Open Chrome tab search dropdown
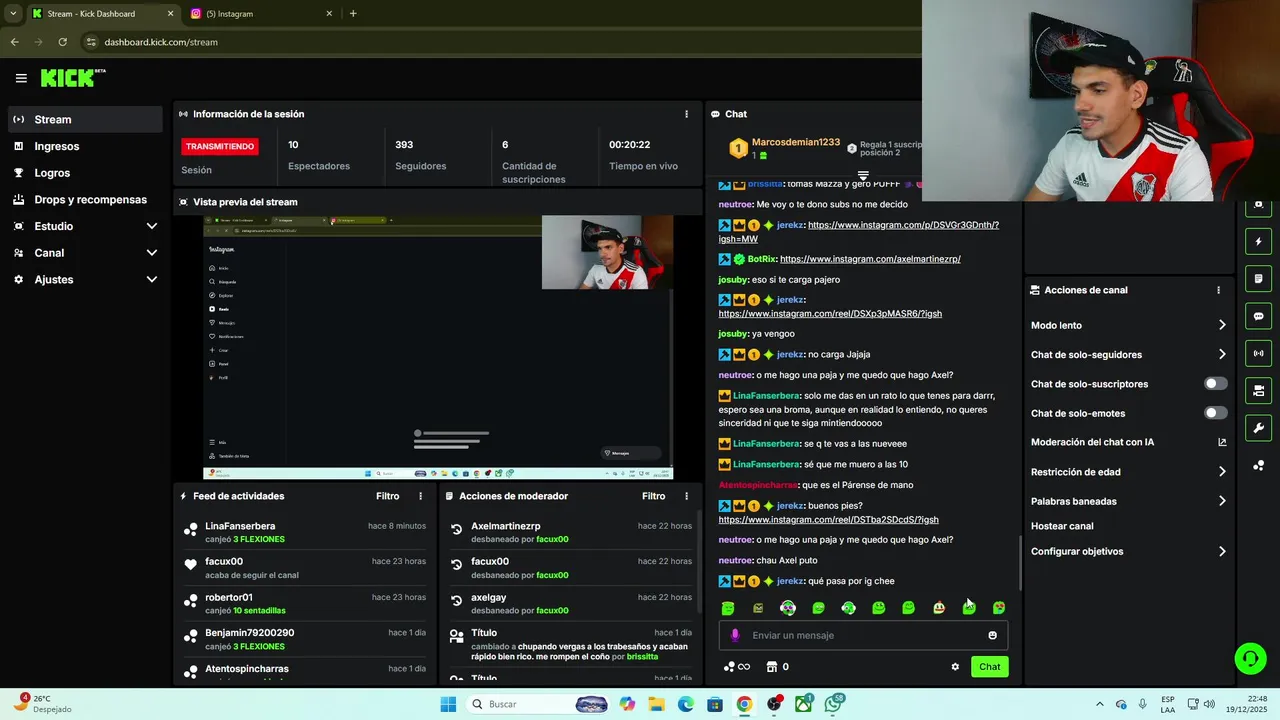This screenshot has height=720, width=1280. pos(13,13)
